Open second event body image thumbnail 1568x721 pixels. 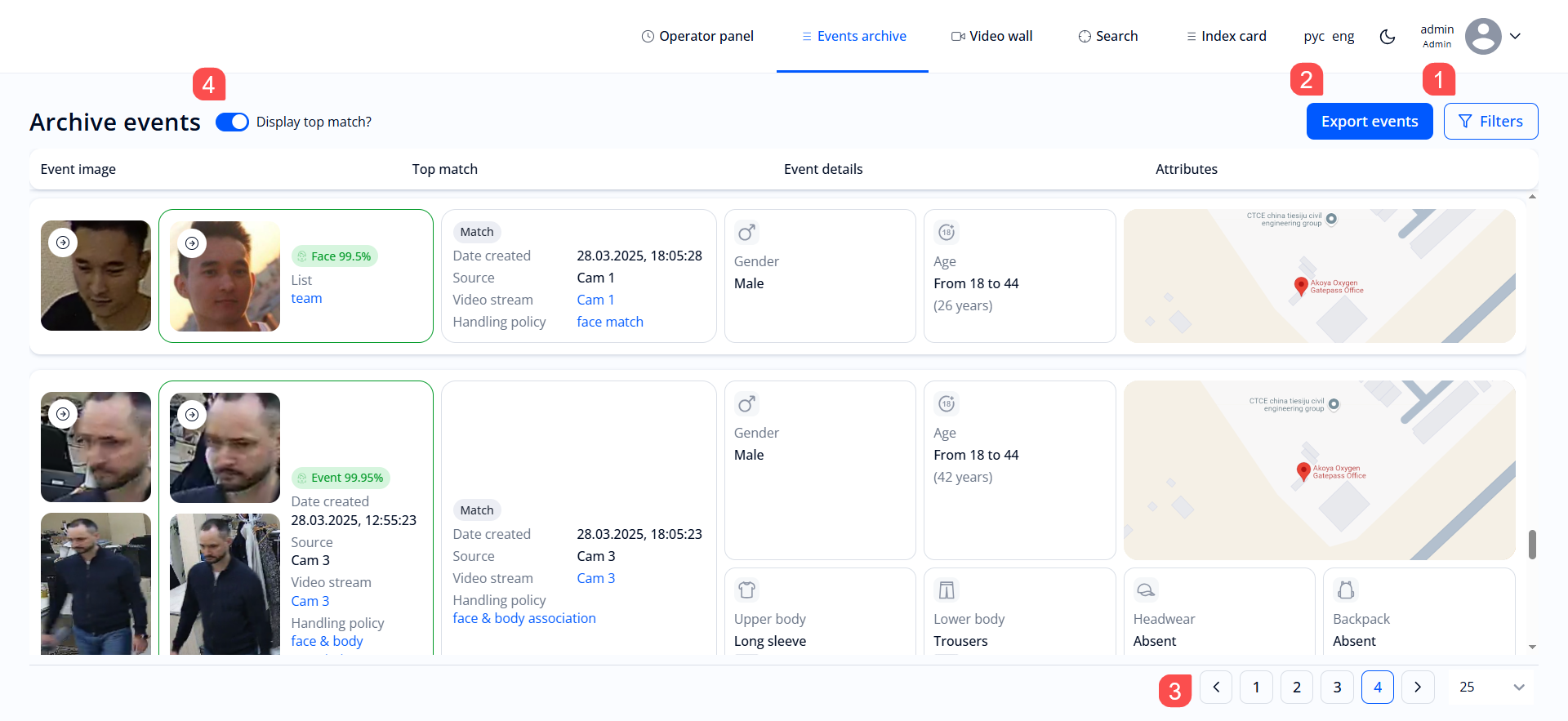coord(96,583)
